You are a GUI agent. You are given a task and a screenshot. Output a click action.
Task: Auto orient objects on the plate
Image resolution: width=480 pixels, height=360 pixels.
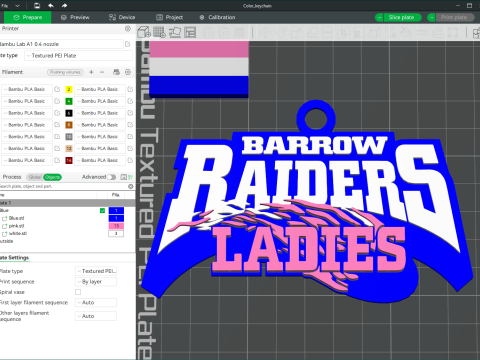click(175, 32)
